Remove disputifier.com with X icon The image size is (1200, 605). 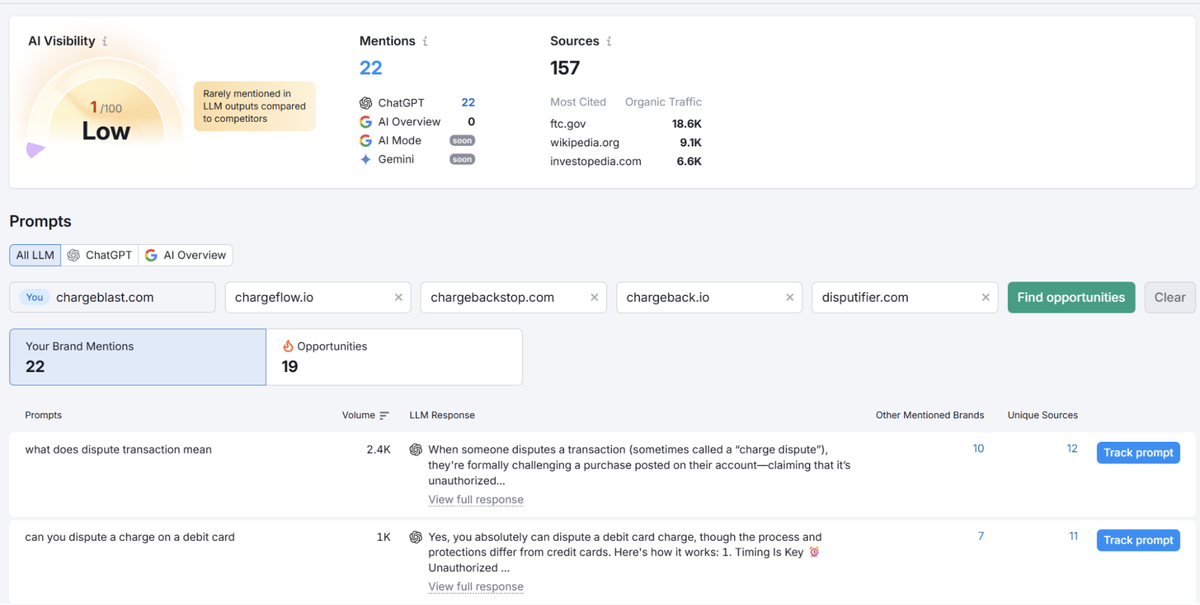tap(986, 298)
